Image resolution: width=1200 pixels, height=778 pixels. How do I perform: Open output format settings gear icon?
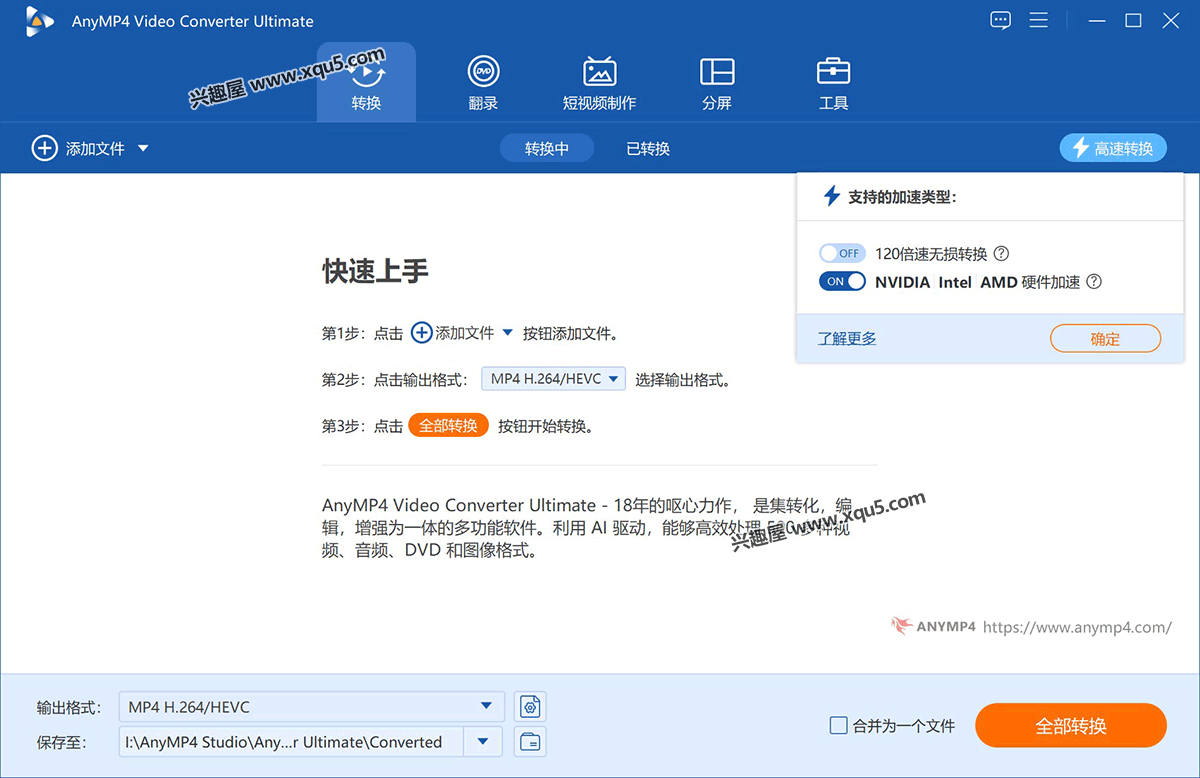pos(530,707)
